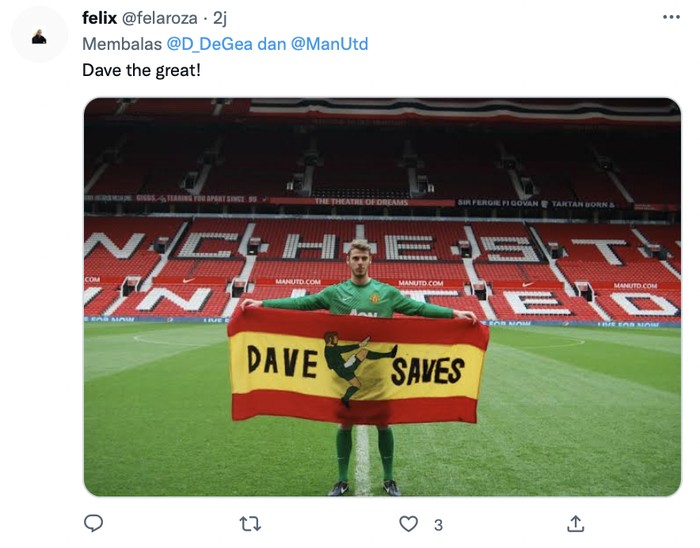Image resolution: width=700 pixels, height=548 pixels.
Task: Click the Membalas reply label
Action: pyautogui.click(x=122, y=44)
